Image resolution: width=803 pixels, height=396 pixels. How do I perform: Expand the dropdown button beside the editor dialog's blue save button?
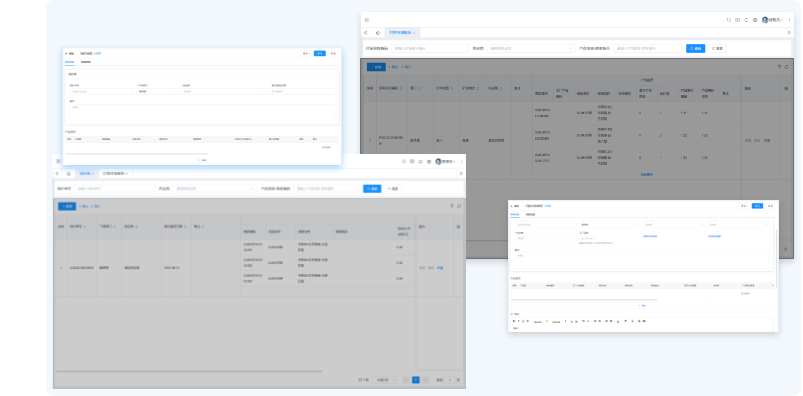click(744, 206)
